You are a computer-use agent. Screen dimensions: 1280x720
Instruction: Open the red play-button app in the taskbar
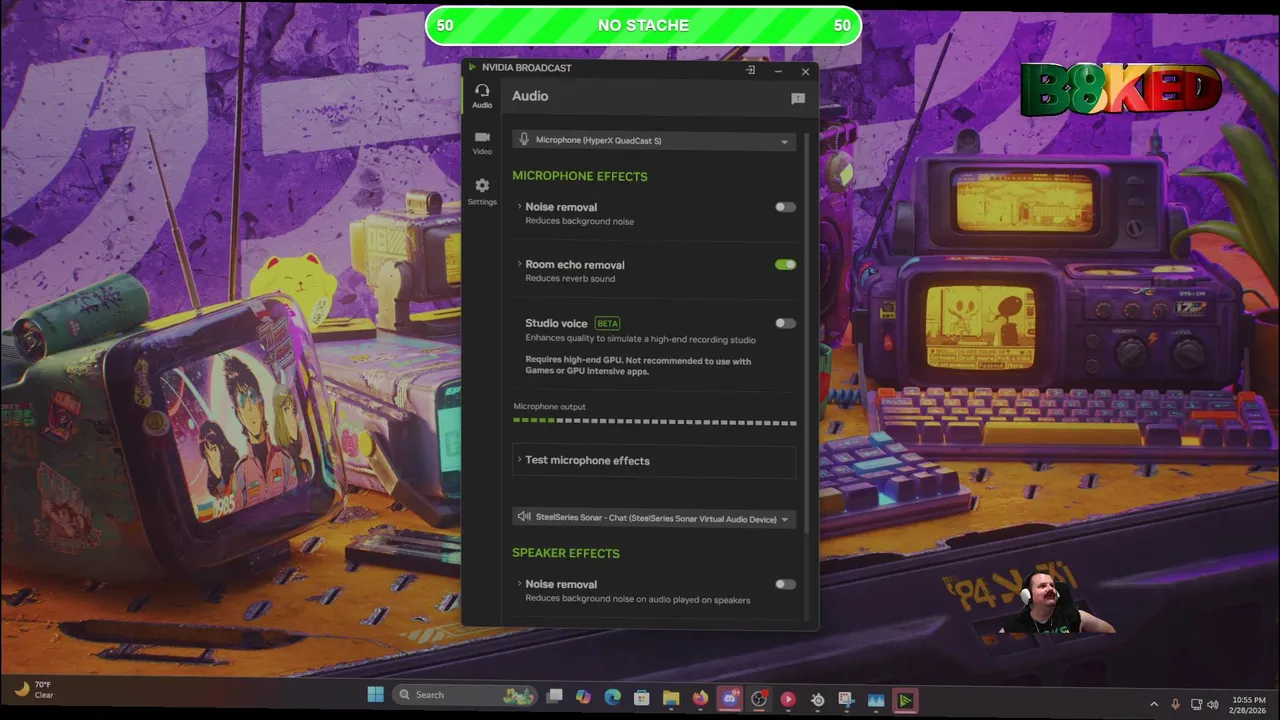click(788, 699)
